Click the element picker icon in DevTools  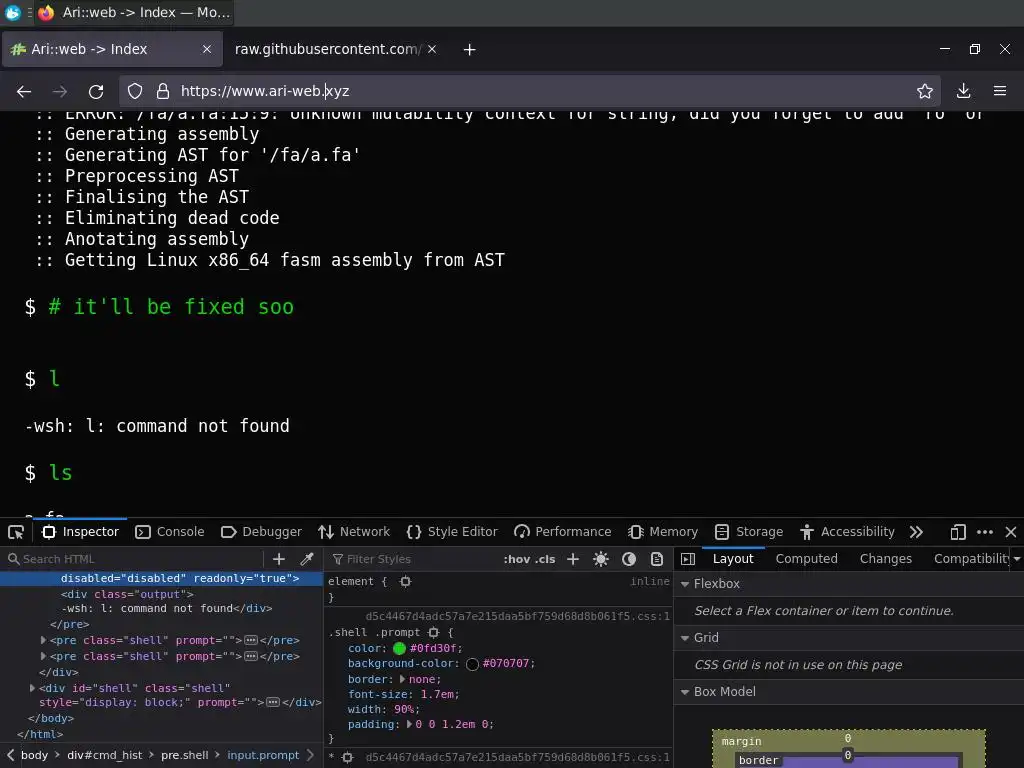click(16, 532)
